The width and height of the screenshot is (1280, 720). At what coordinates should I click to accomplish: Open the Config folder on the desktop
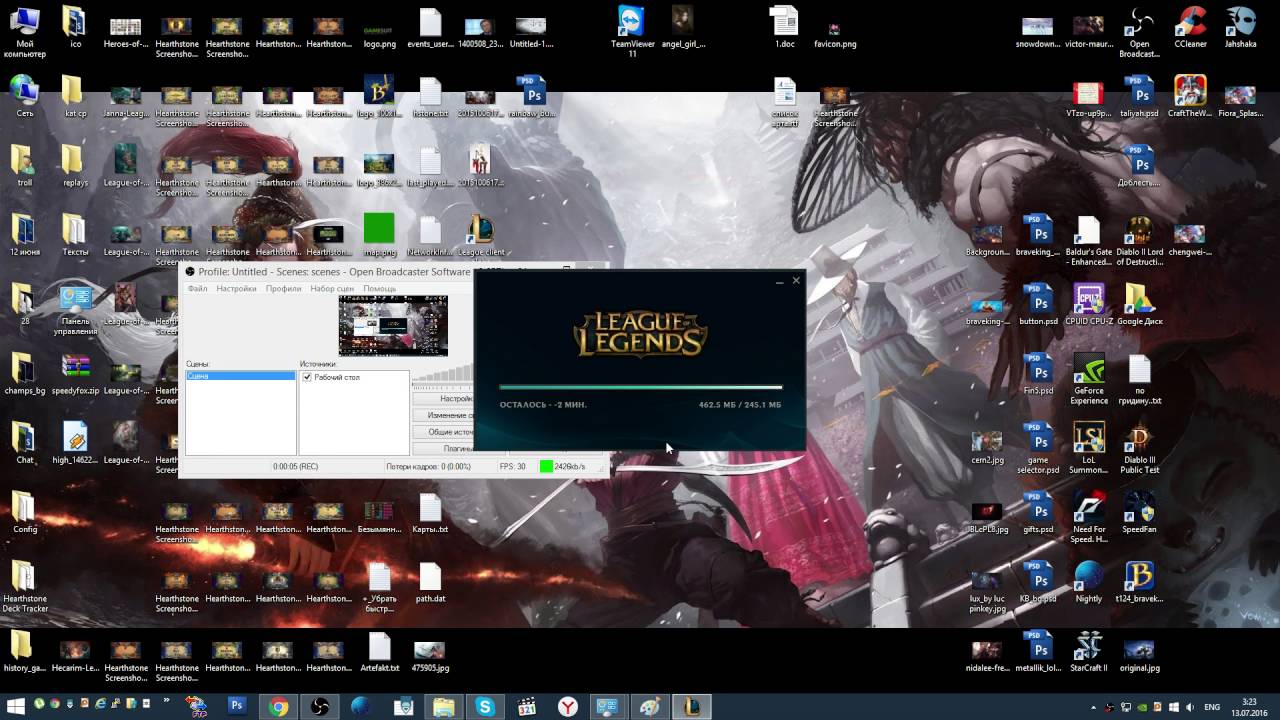coord(24,512)
